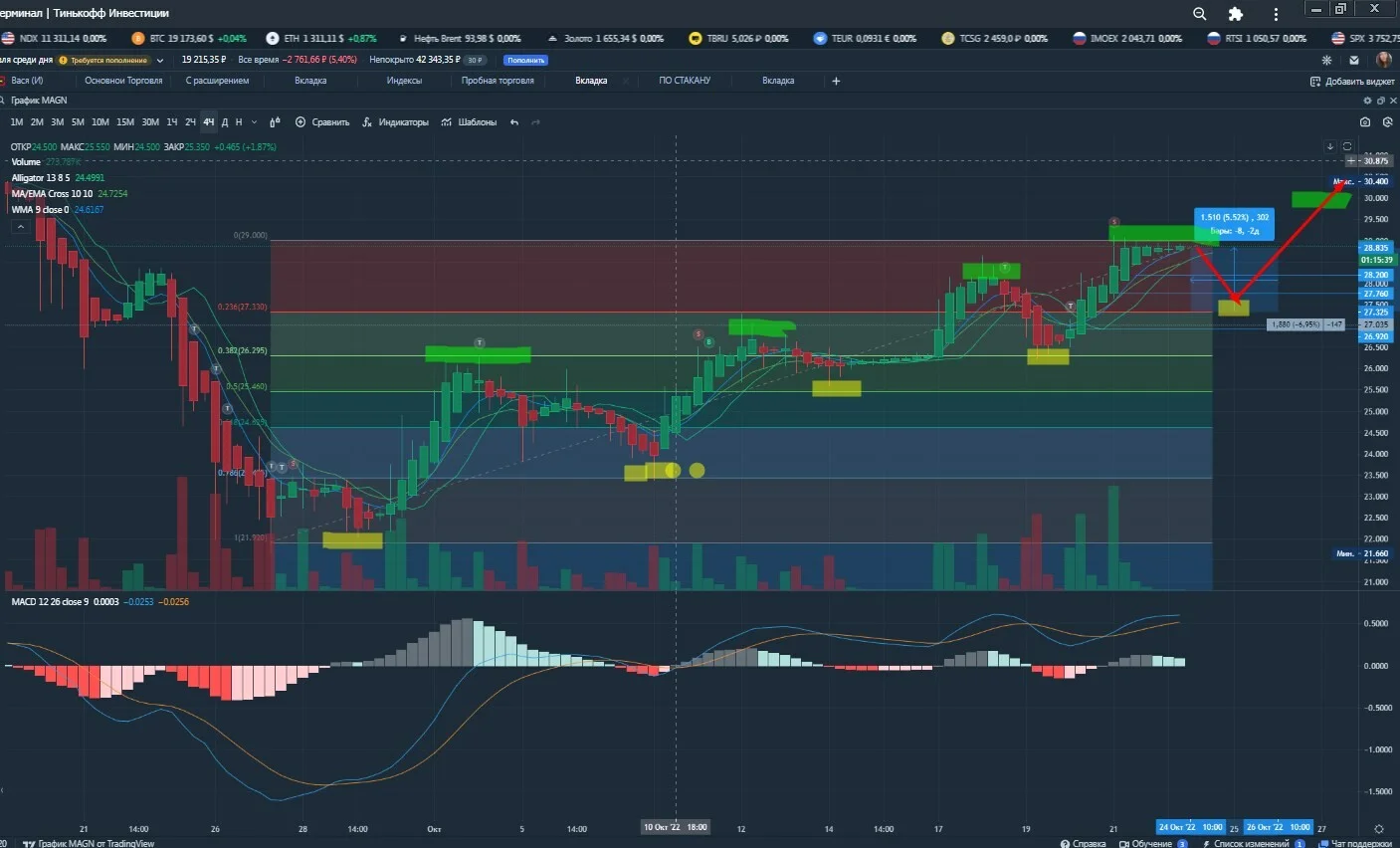Switch to Основной Торговля tab
The width and height of the screenshot is (1400, 848).
pyautogui.click(x=123, y=81)
